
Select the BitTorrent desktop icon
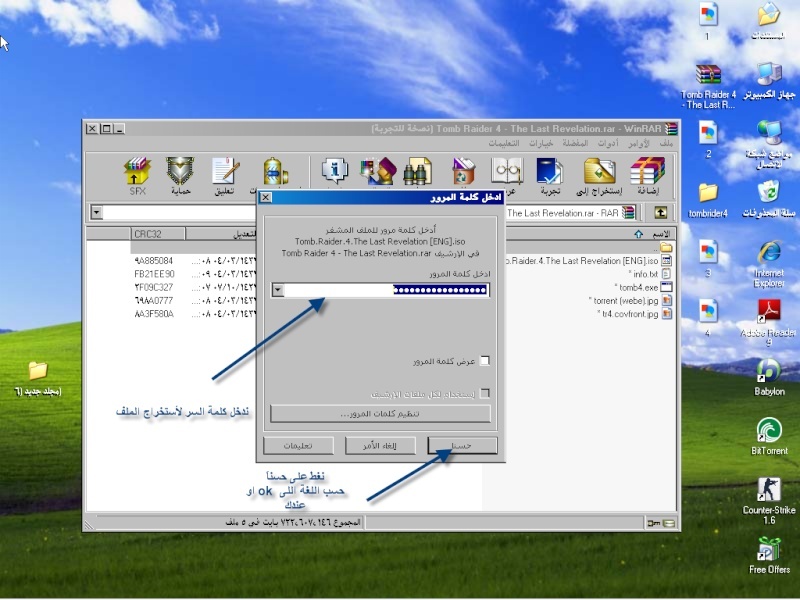point(769,436)
